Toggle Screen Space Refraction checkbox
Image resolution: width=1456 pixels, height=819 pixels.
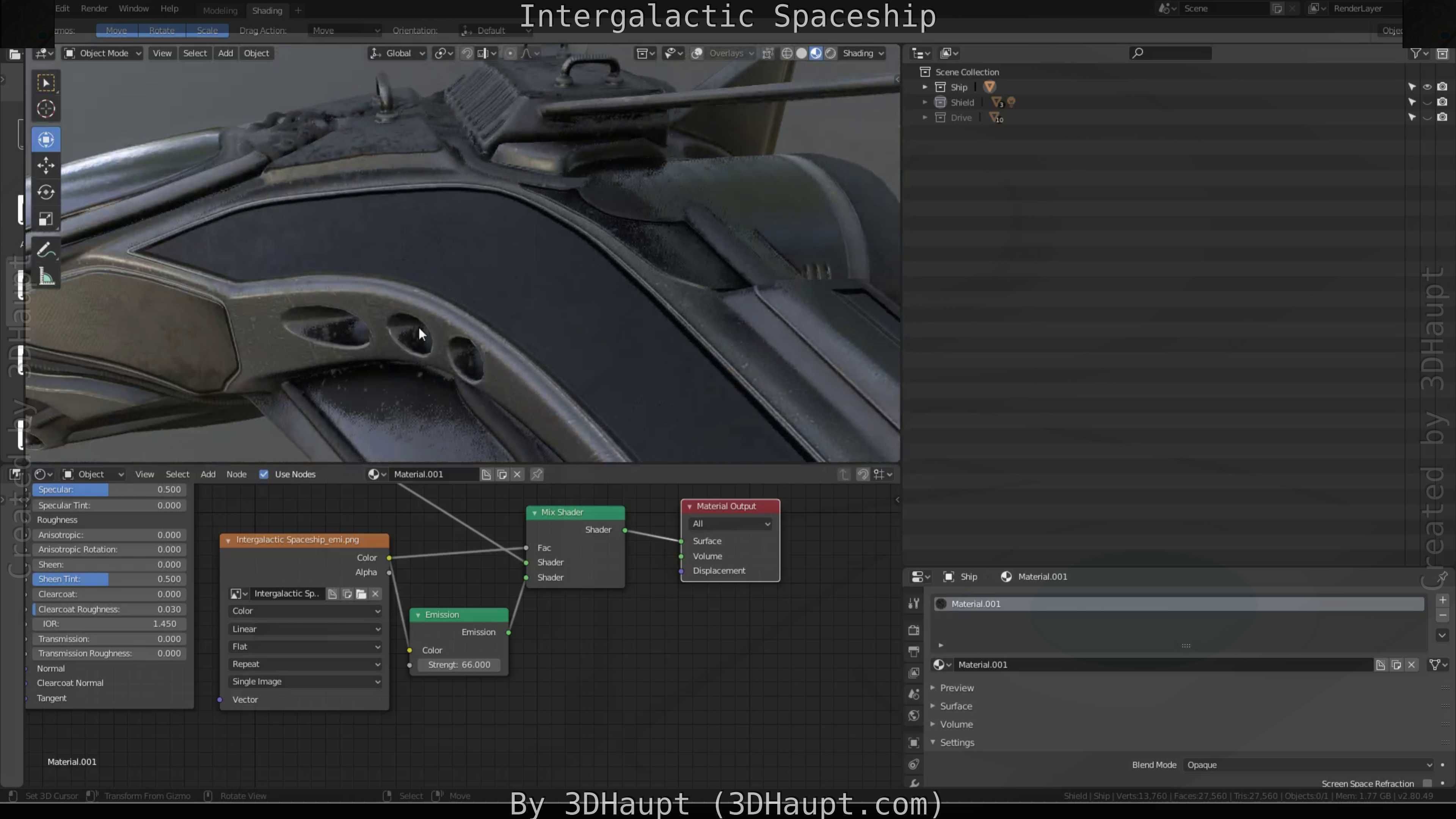pos(1427,783)
